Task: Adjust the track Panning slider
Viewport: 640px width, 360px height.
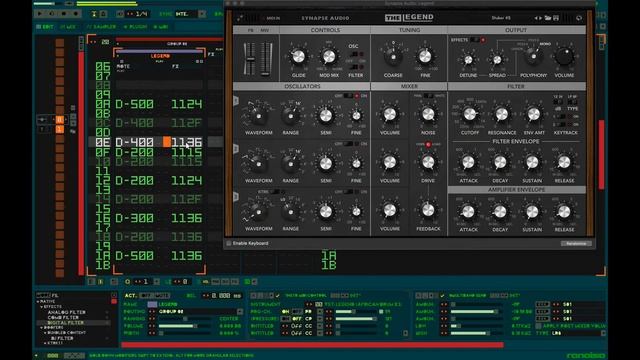Action: (x=184, y=318)
